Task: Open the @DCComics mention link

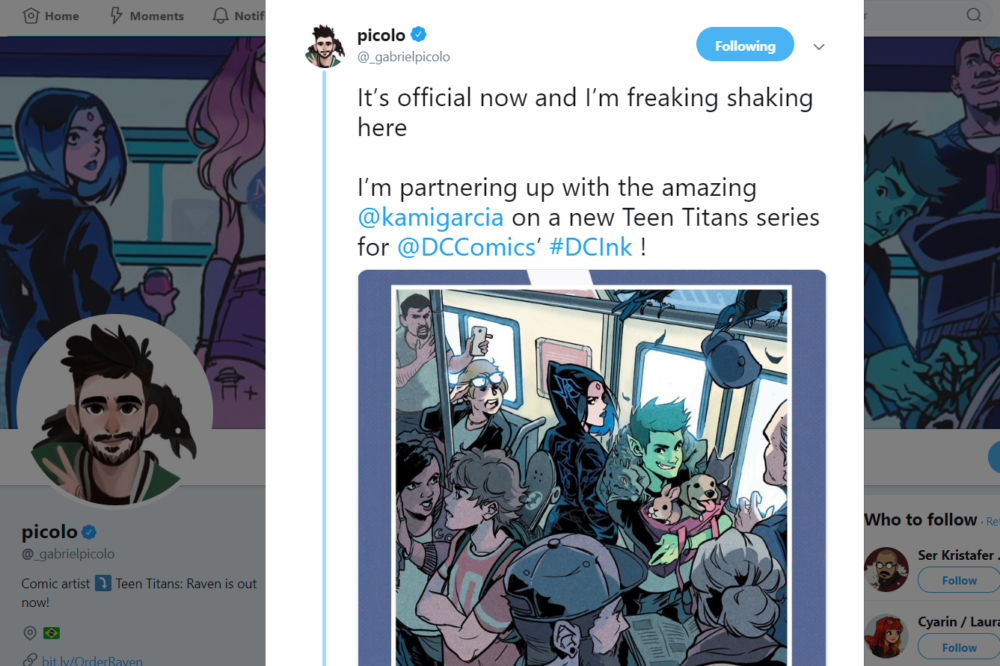Action: click(466, 248)
